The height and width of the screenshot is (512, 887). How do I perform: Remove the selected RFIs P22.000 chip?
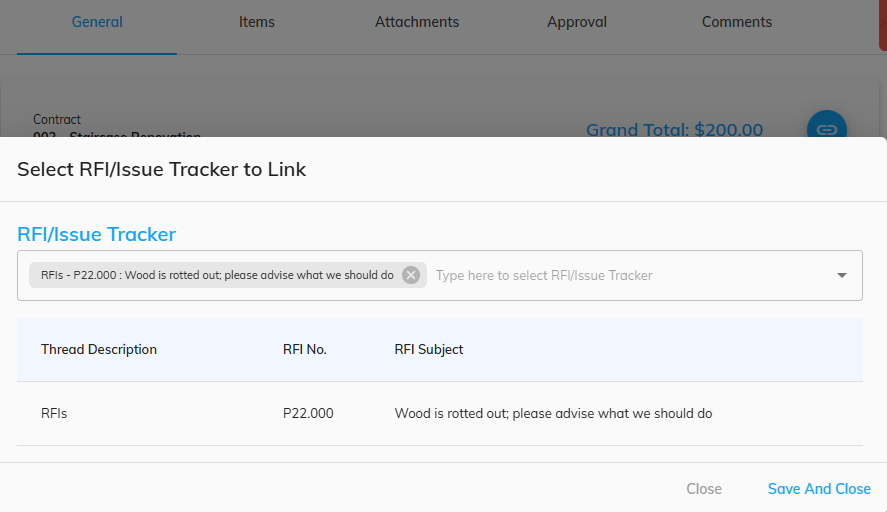[x=411, y=275]
